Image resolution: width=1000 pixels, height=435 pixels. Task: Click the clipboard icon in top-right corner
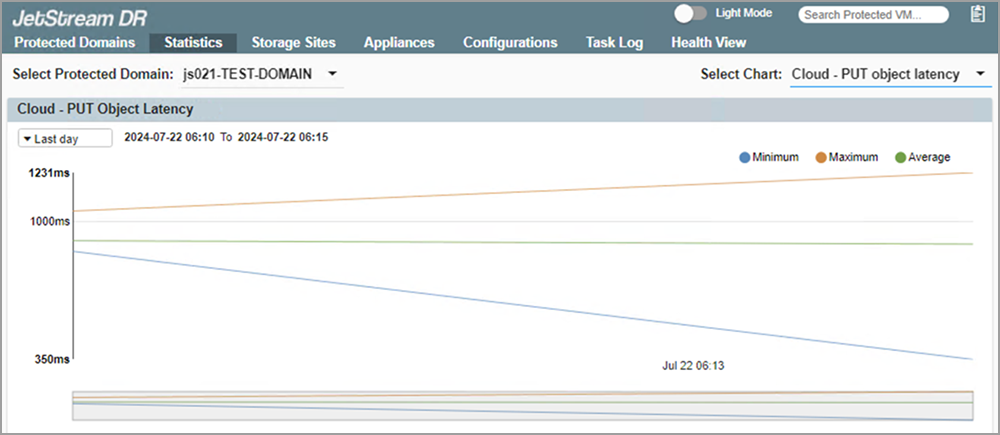point(977,14)
